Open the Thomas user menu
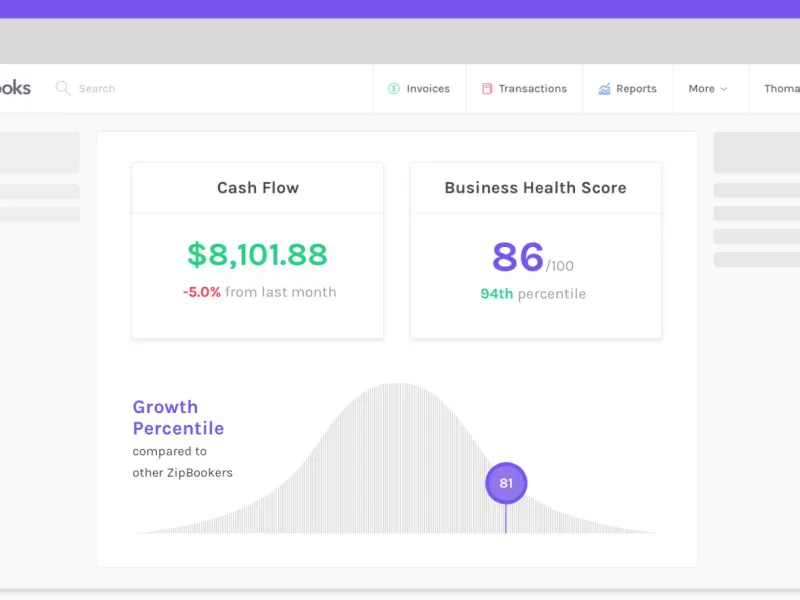800x600 pixels. tap(781, 89)
